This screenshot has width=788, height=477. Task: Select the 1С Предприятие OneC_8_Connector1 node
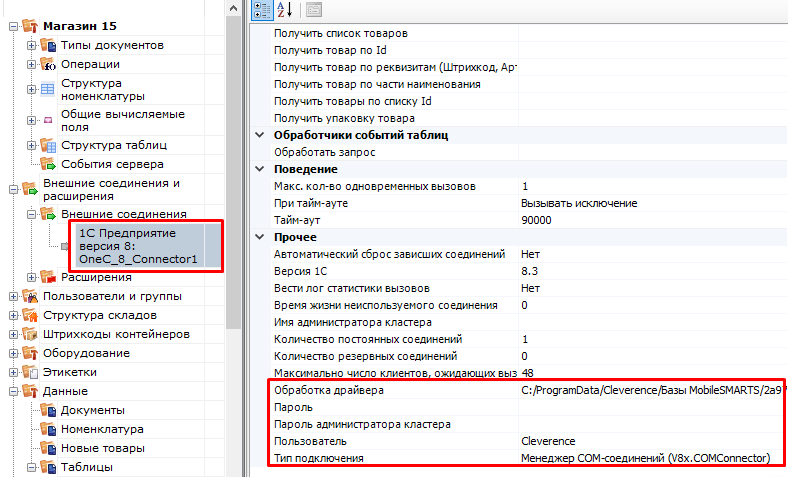140,246
